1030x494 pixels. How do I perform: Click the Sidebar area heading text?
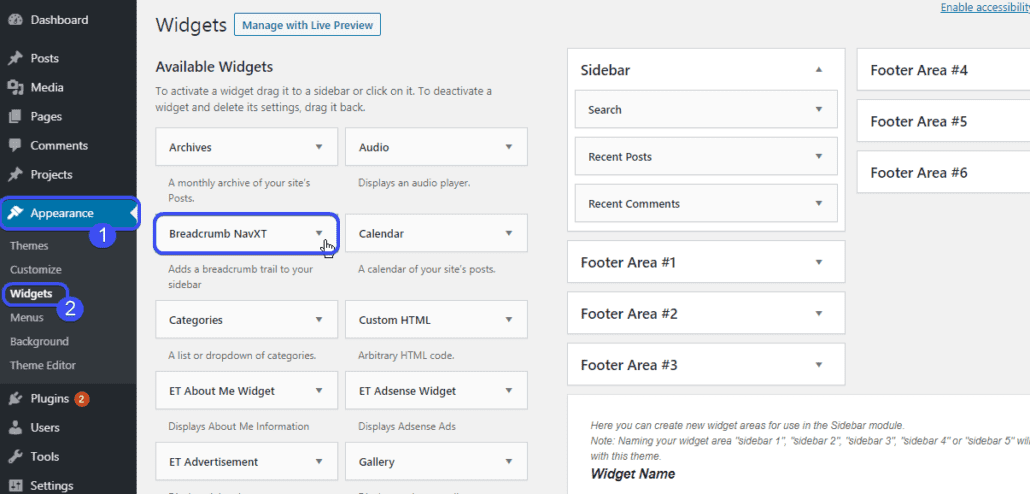click(605, 70)
